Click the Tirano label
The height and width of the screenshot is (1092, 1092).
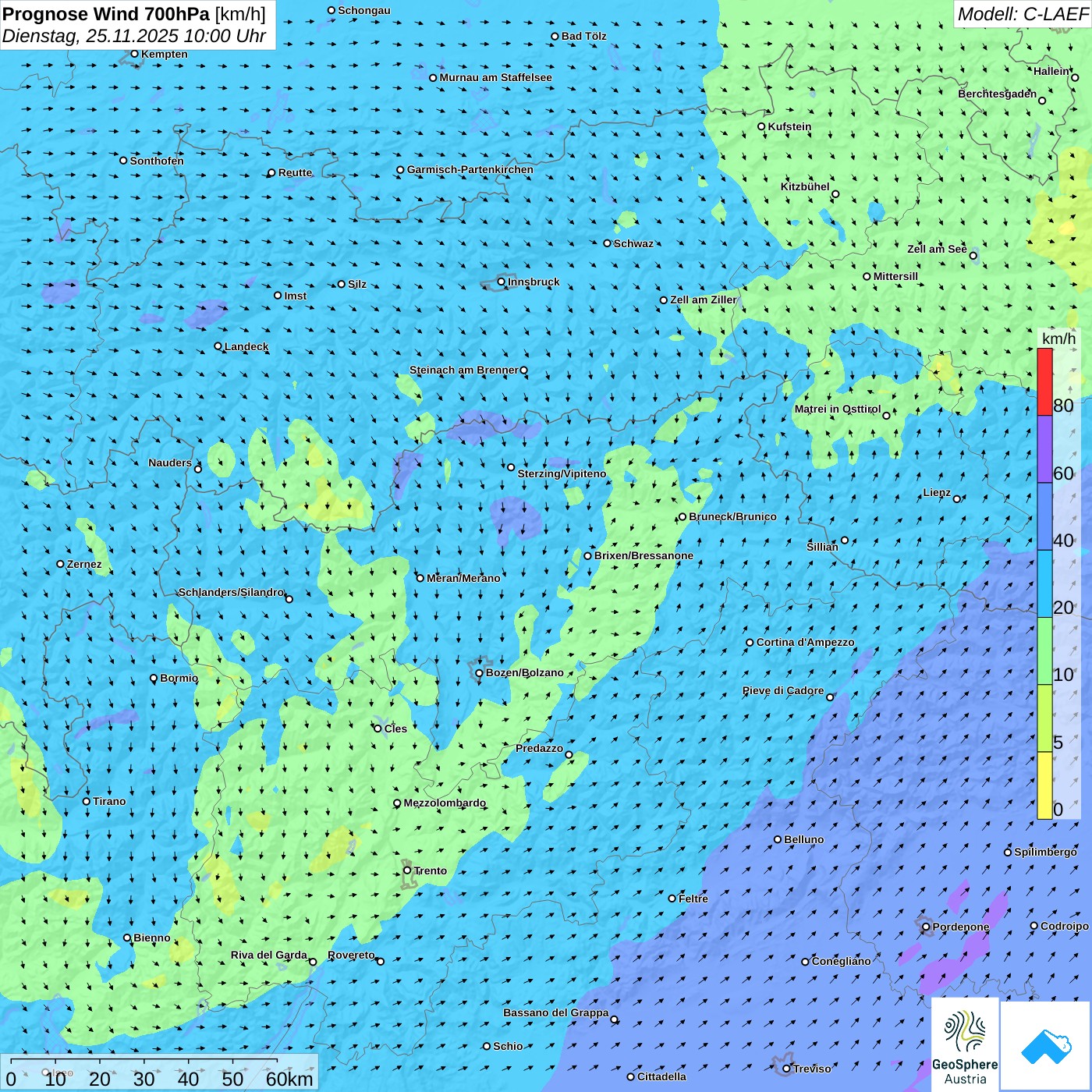pyautogui.click(x=109, y=801)
